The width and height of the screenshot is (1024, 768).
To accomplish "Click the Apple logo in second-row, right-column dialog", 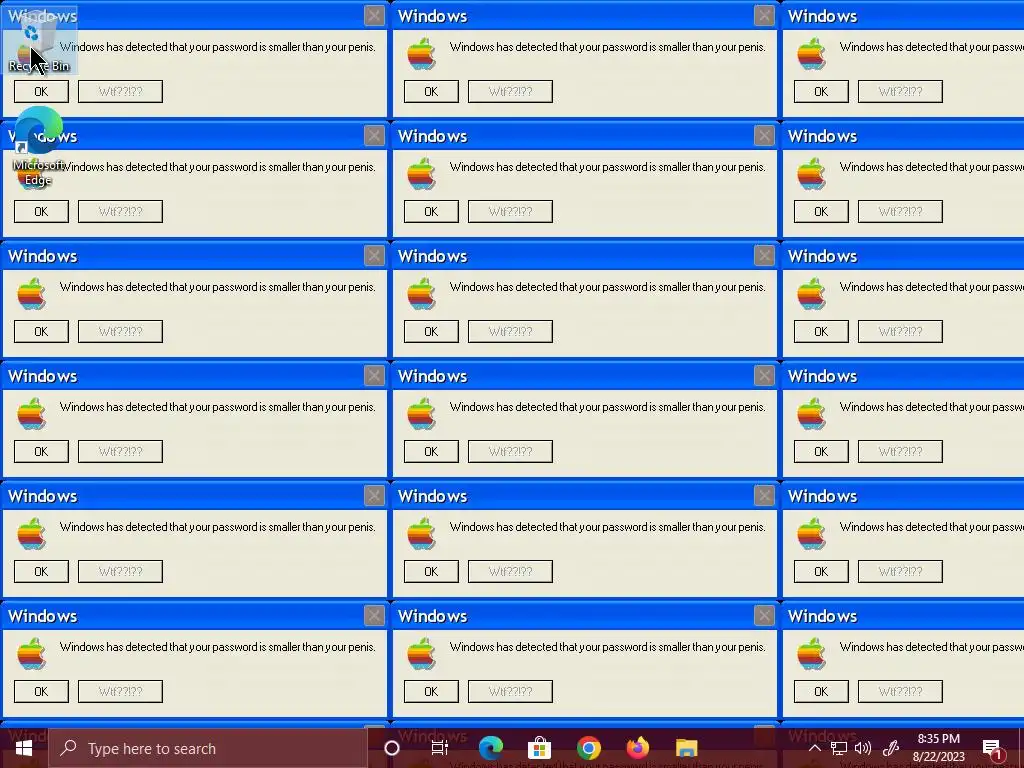I will (x=811, y=174).
